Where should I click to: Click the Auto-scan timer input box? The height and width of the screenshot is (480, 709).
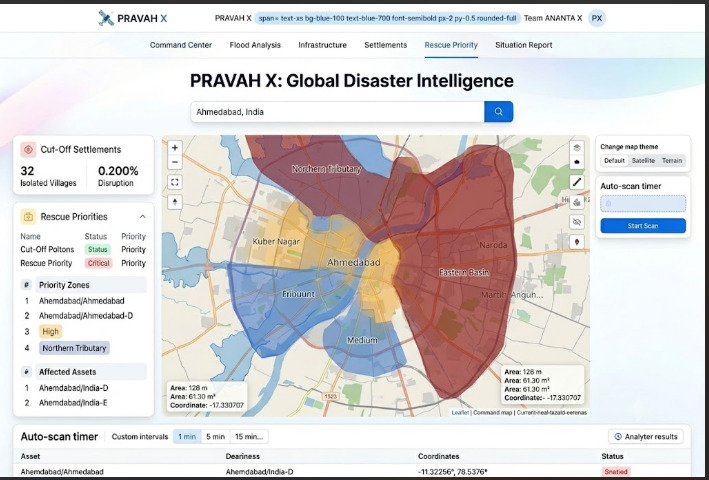pyautogui.click(x=643, y=203)
